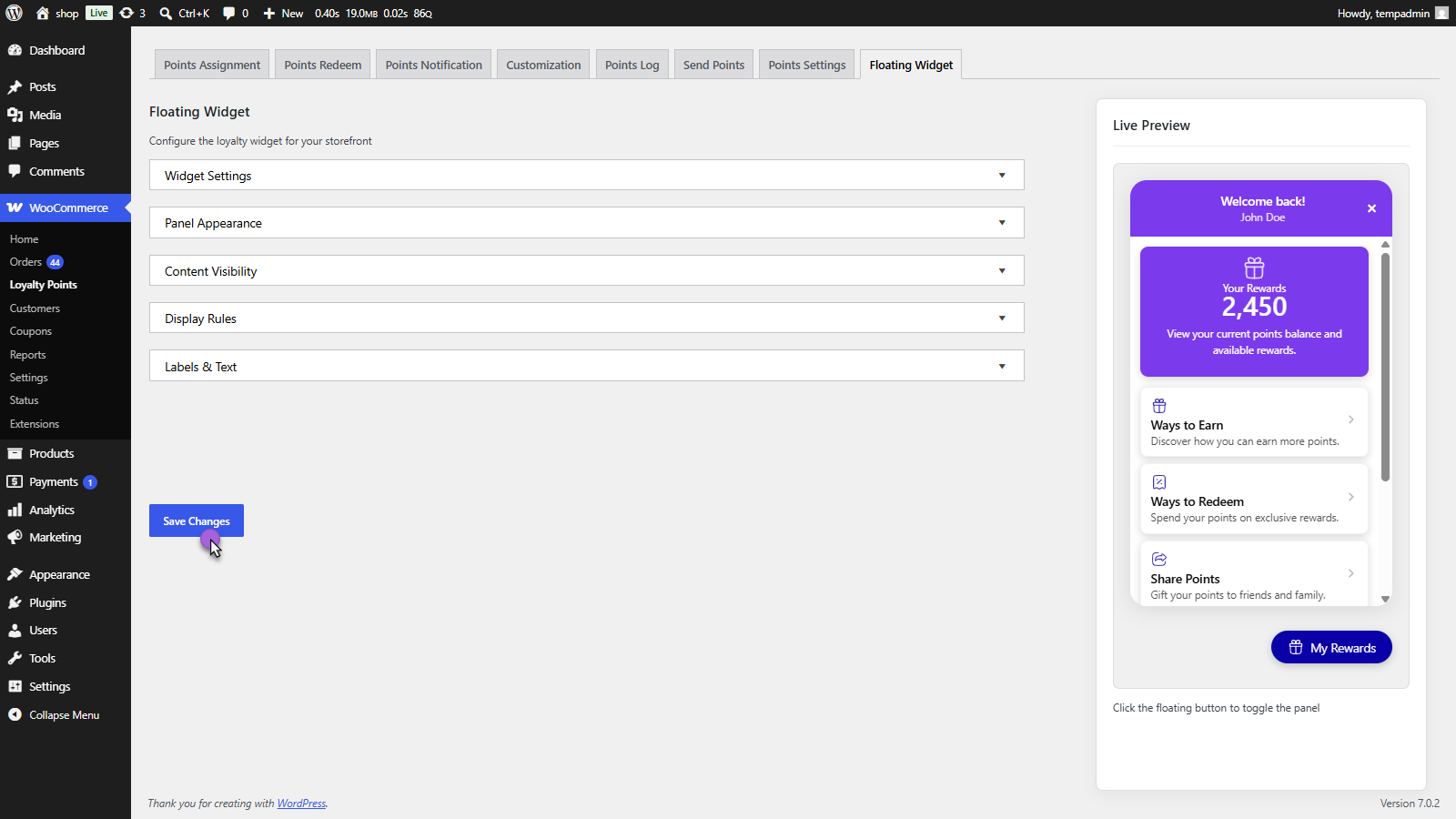Click the Save Changes button
The width and height of the screenshot is (1456, 819).
(197, 521)
